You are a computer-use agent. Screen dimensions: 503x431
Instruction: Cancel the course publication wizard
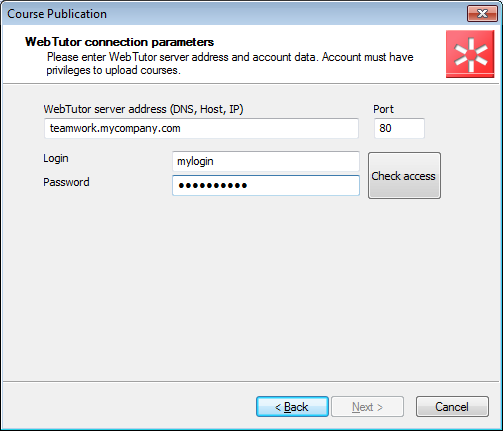coord(452,407)
